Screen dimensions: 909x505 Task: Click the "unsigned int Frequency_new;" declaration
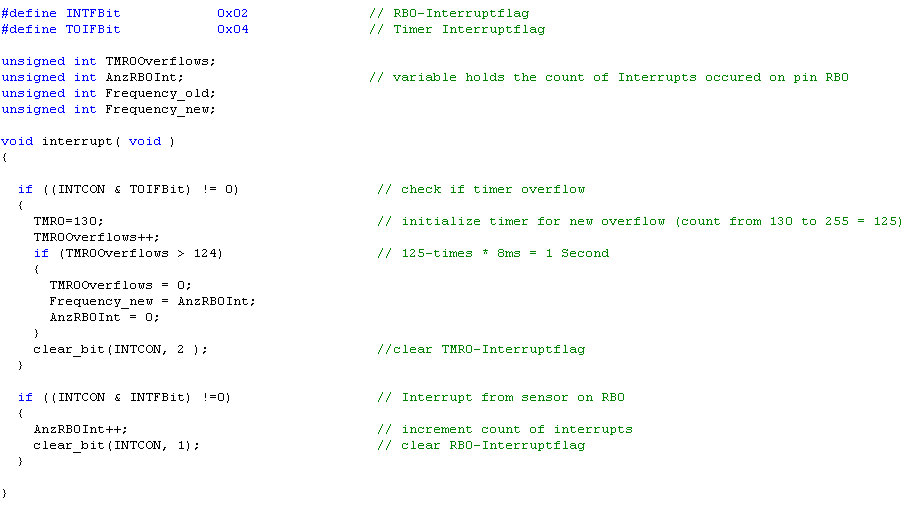point(108,109)
